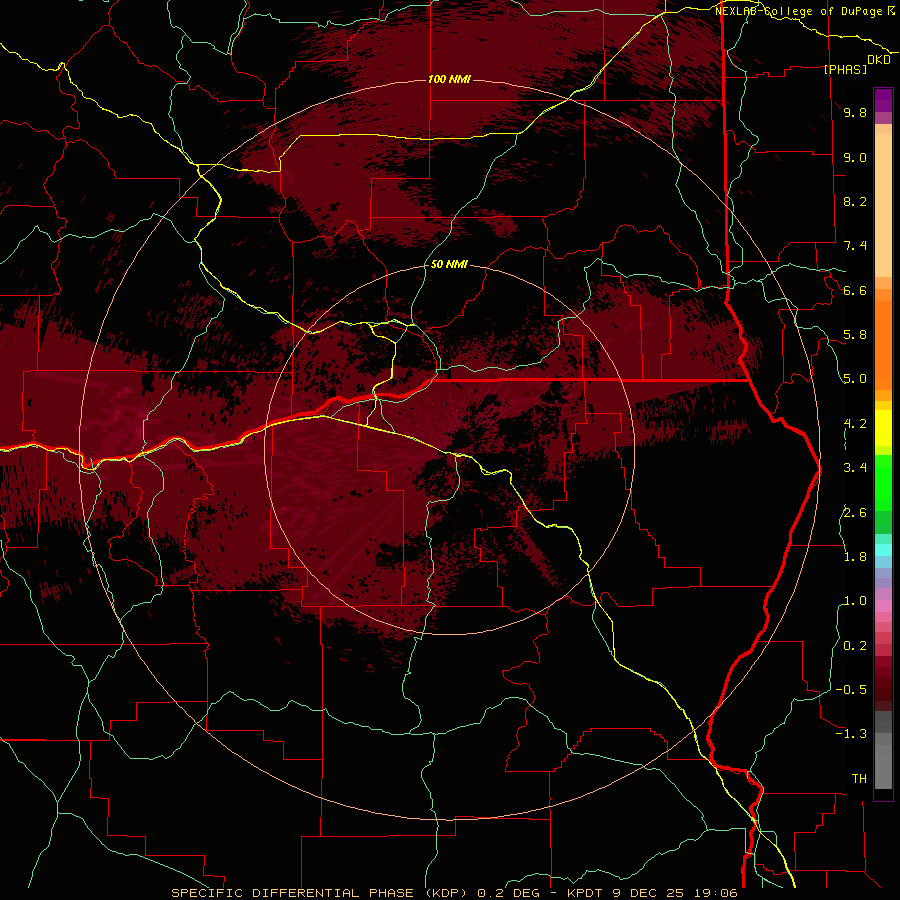This screenshot has width=900, height=900.
Task: Pick the cyan band on the color bar
Action: coord(883,550)
